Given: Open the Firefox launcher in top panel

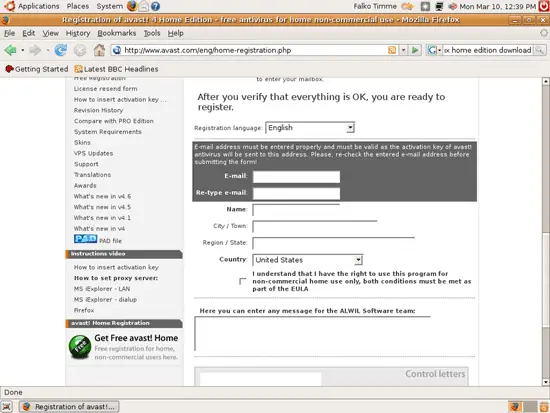Looking at the screenshot, I should tap(132, 6).
